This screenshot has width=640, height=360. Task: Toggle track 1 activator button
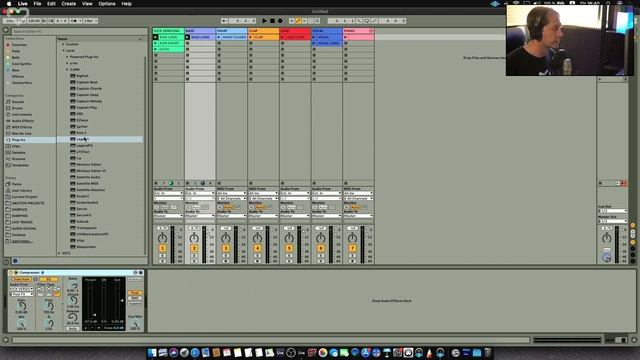[162, 248]
